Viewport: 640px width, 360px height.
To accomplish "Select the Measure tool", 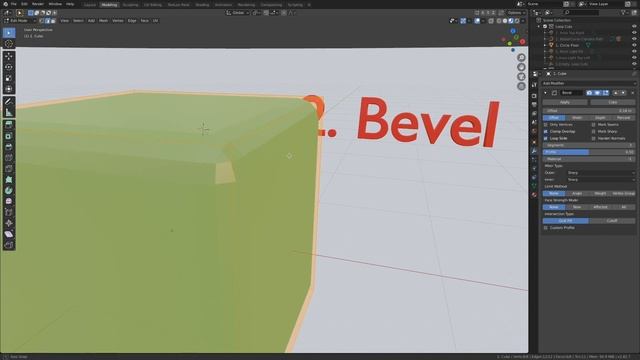I will (x=9, y=113).
